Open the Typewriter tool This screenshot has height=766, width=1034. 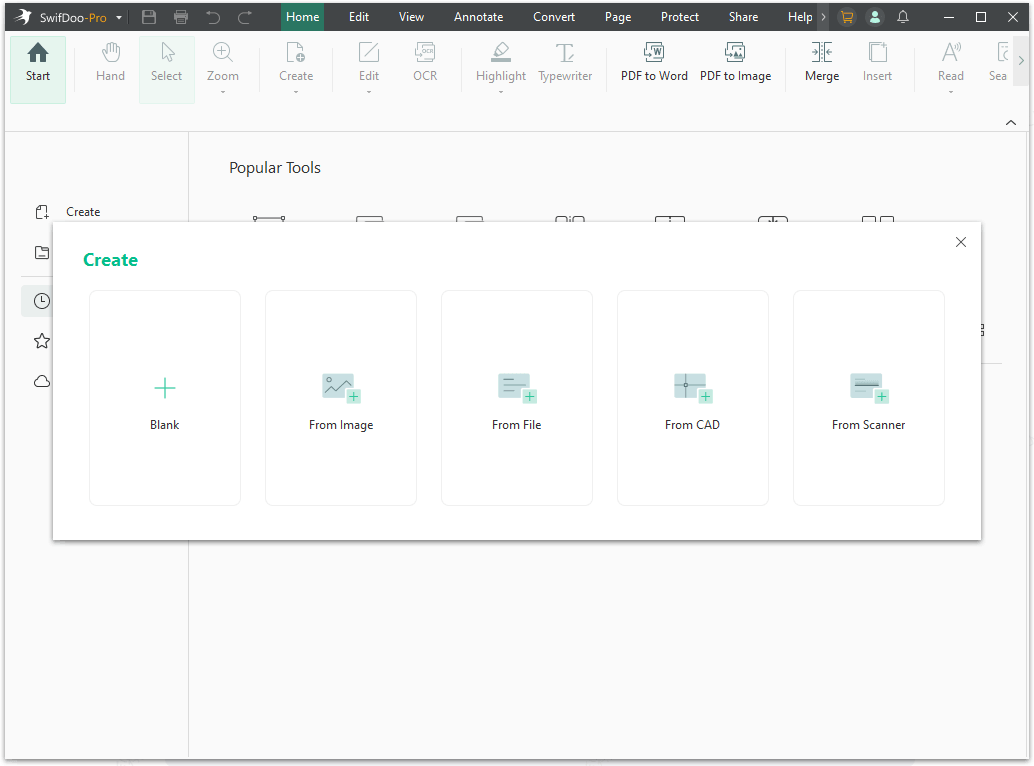point(564,63)
